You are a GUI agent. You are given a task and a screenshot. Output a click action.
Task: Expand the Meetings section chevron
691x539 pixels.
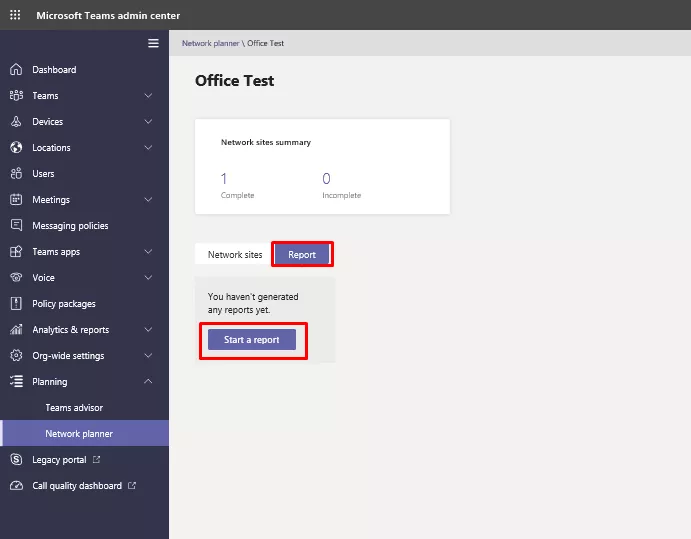pyautogui.click(x=148, y=200)
